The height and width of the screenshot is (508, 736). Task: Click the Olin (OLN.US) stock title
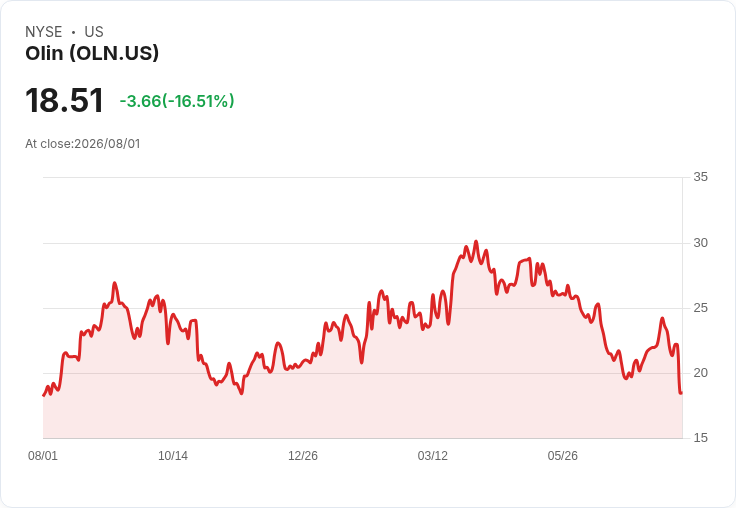click(x=92, y=53)
